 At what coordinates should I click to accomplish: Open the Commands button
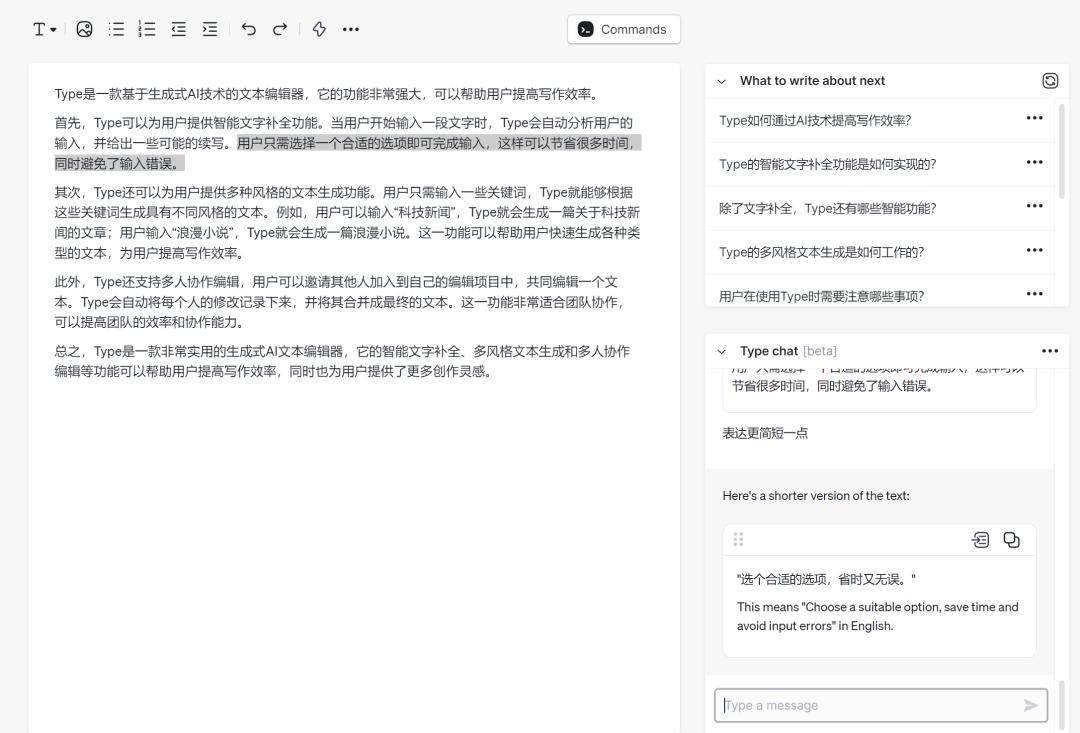click(x=623, y=29)
